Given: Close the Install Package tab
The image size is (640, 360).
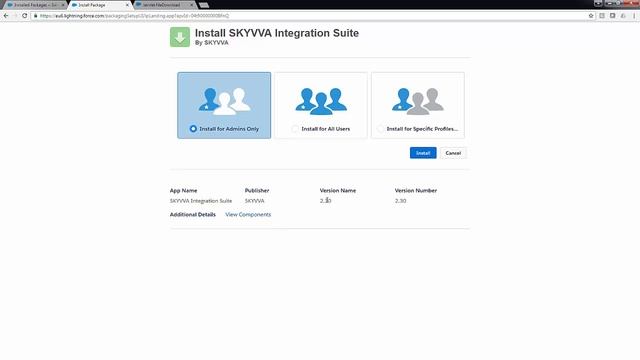Looking at the screenshot, I should pyautogui.click(x=127, y=5).
